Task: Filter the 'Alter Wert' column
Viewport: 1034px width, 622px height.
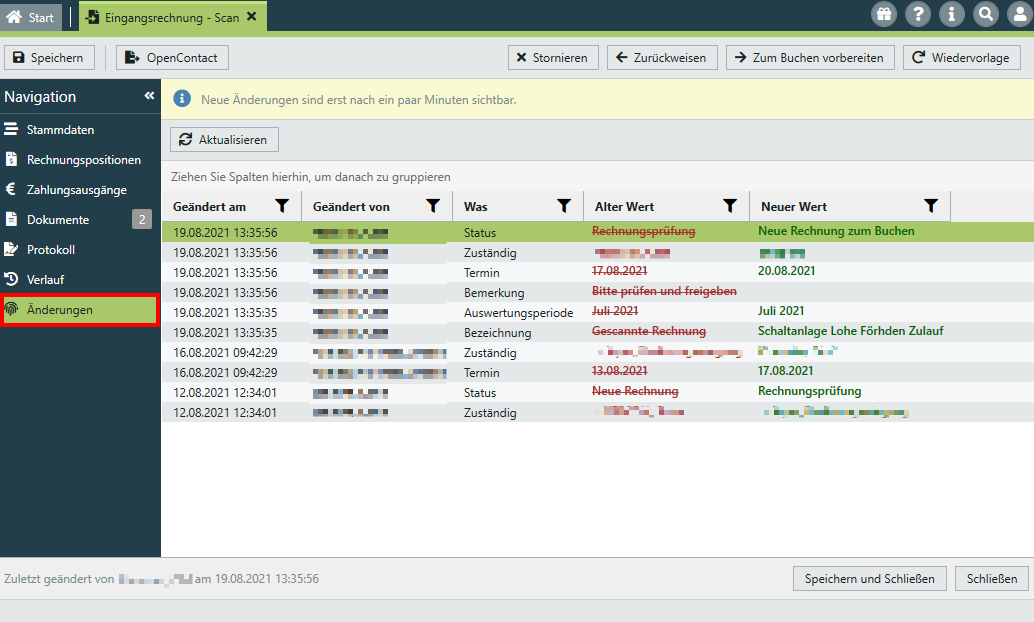Action: 731,206
